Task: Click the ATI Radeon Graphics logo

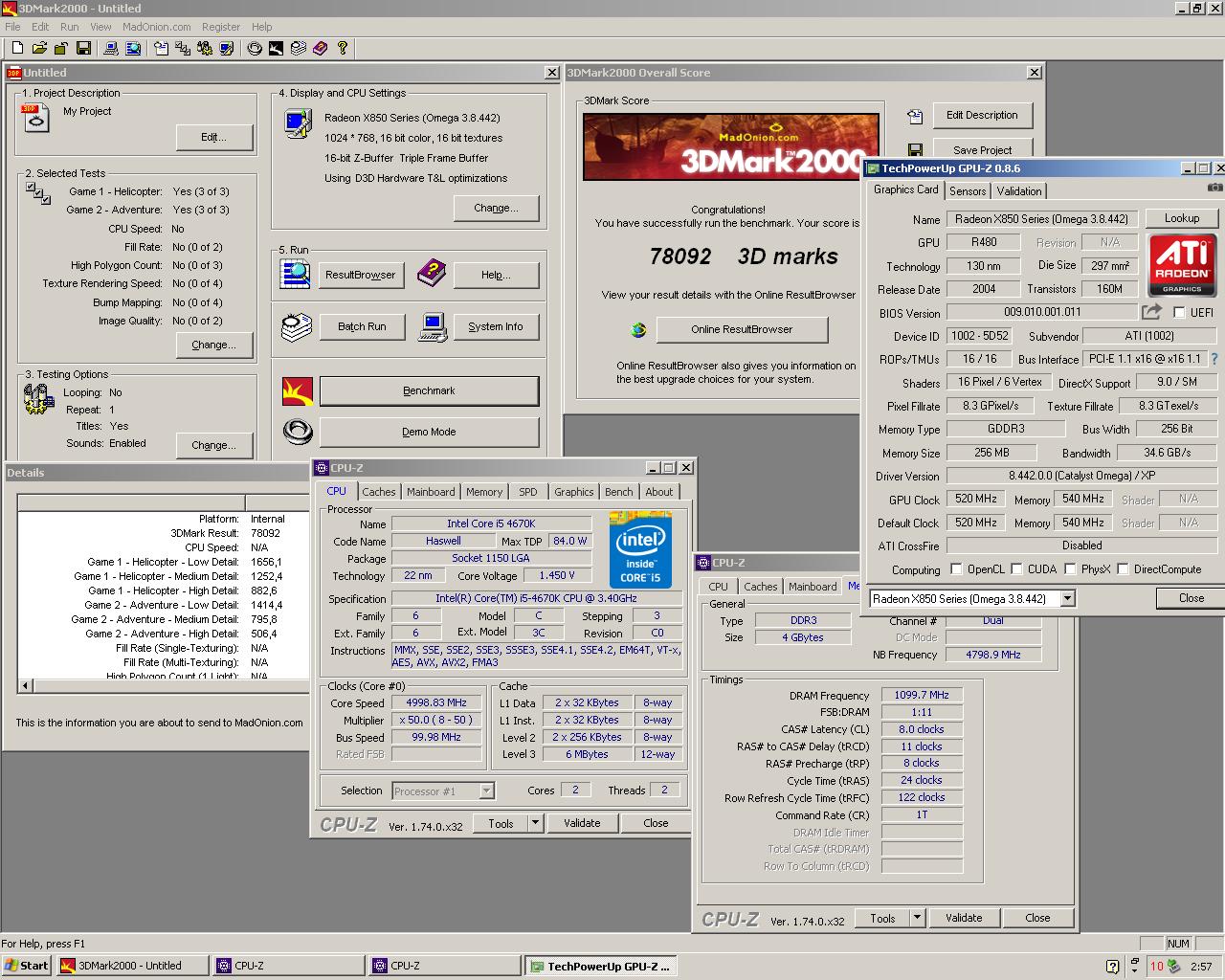Action: pyautogui.click(x=1182, y=265)
